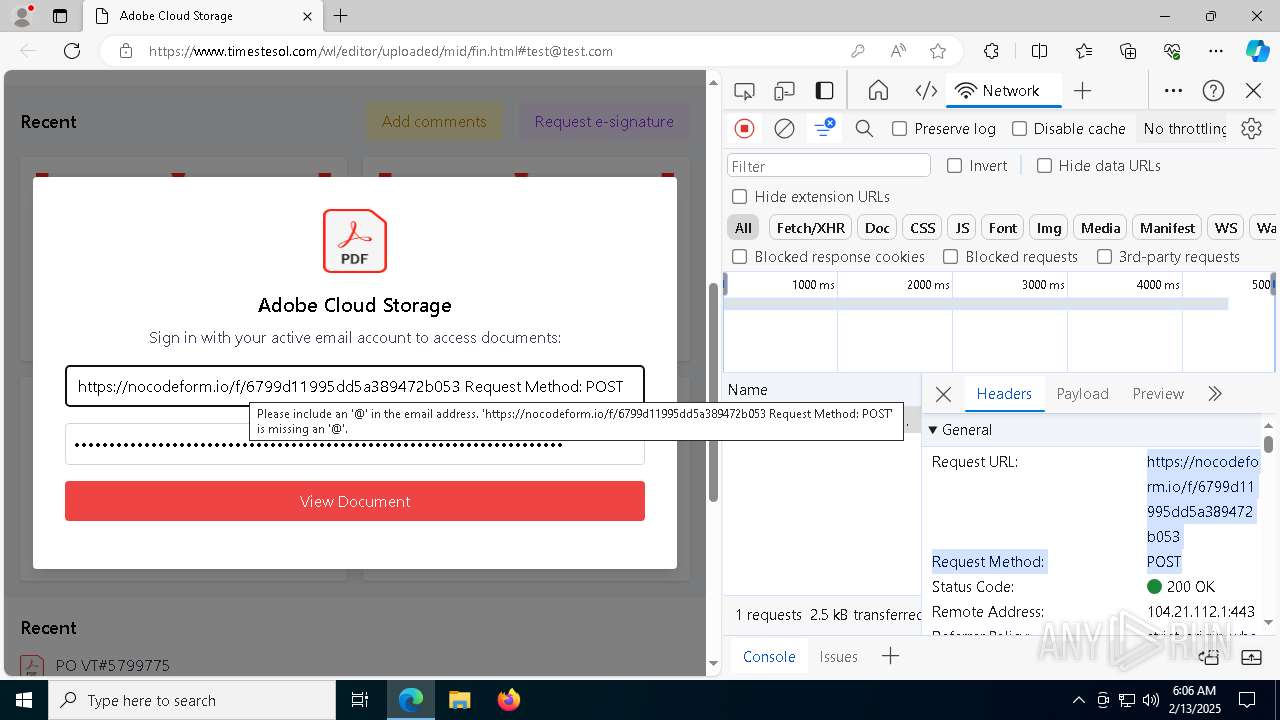
Task: Filter requests by Doc type
Action: (877, 228)
